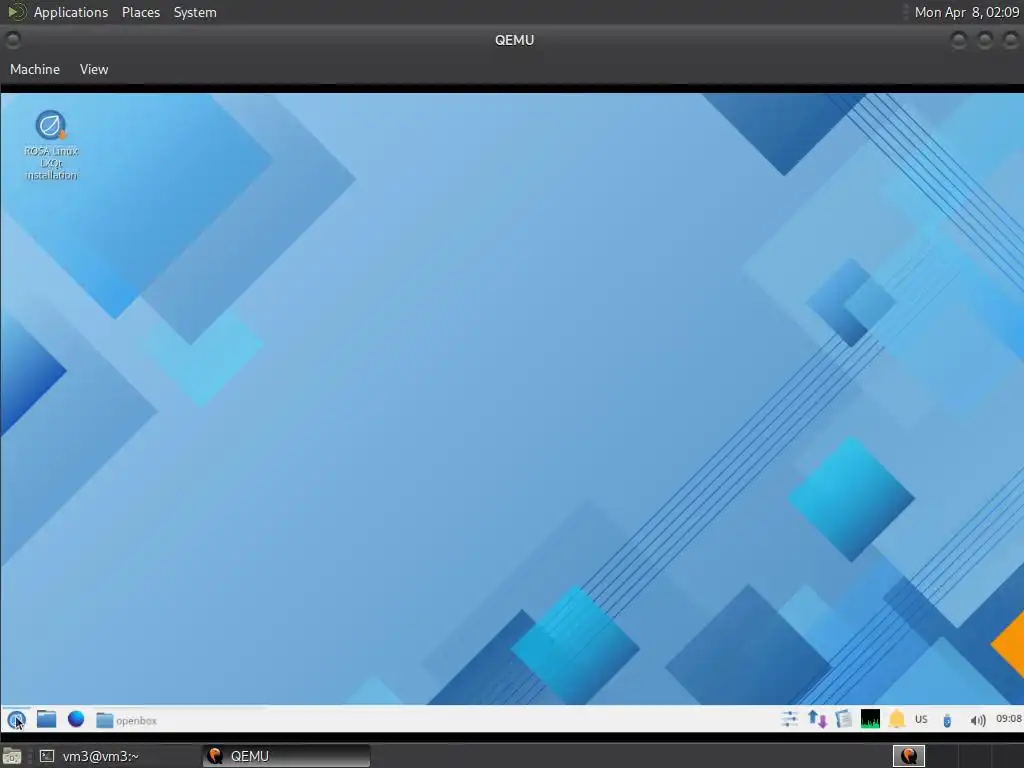Open the host System menu

[x=195, y=12]
